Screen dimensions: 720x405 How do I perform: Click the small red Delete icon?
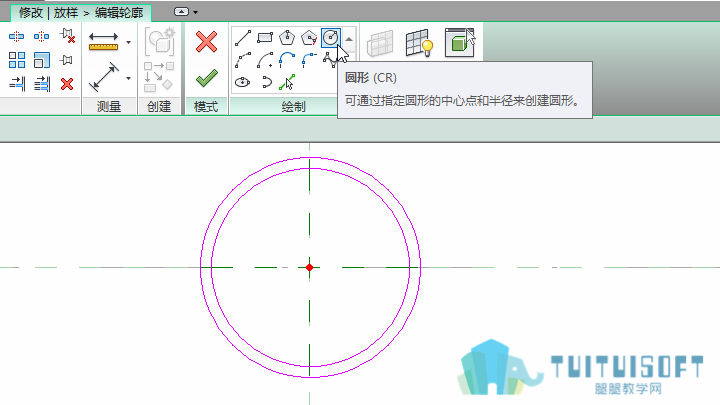67,84
